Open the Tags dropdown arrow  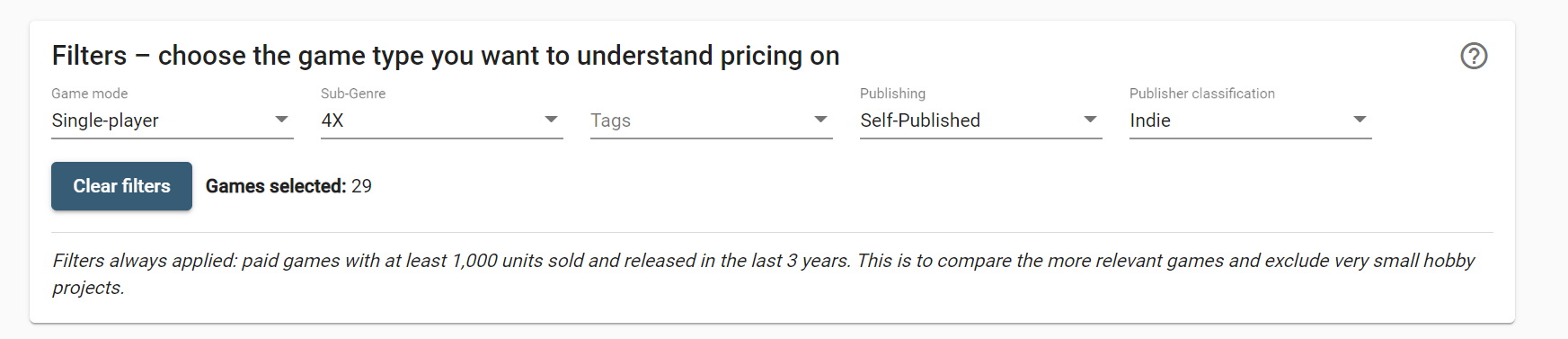pyautogui.click(x=820, y=120)
